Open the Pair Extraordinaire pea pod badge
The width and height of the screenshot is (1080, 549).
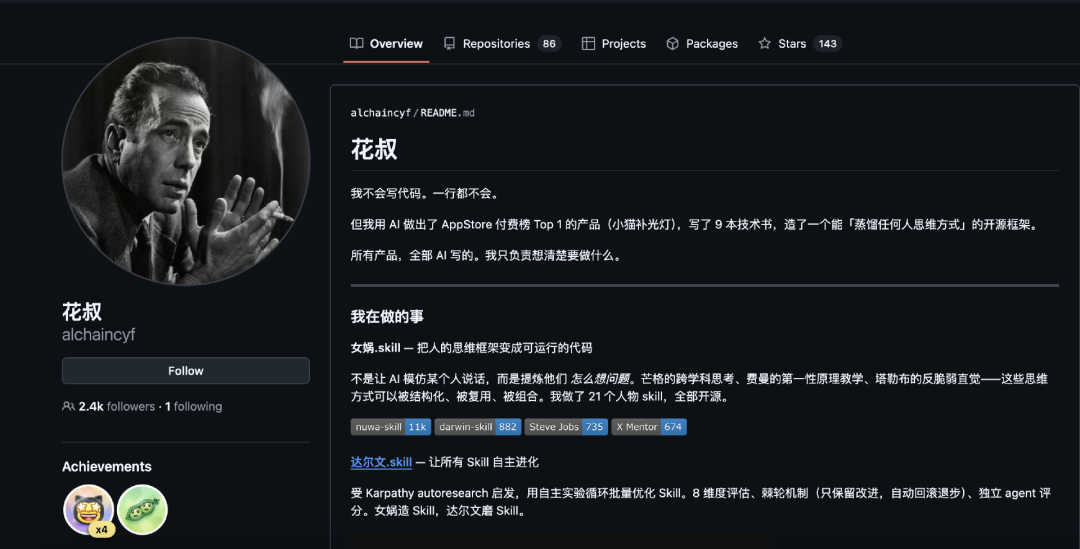point(143,510)
